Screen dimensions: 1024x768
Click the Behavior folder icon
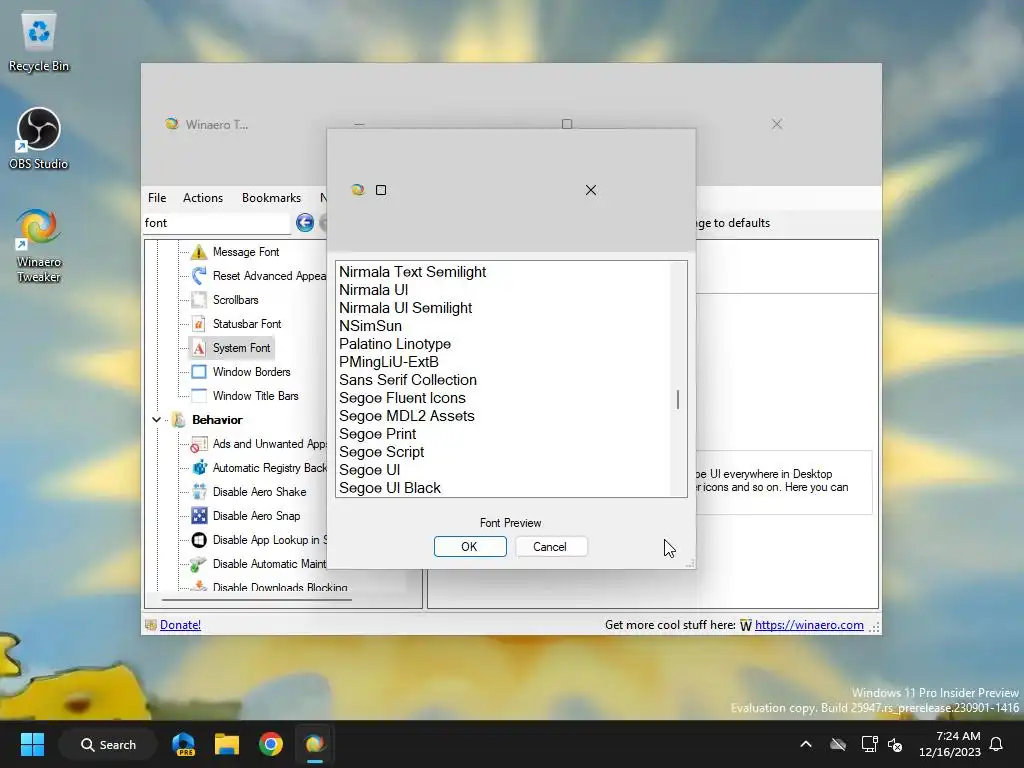click(178, 420)
